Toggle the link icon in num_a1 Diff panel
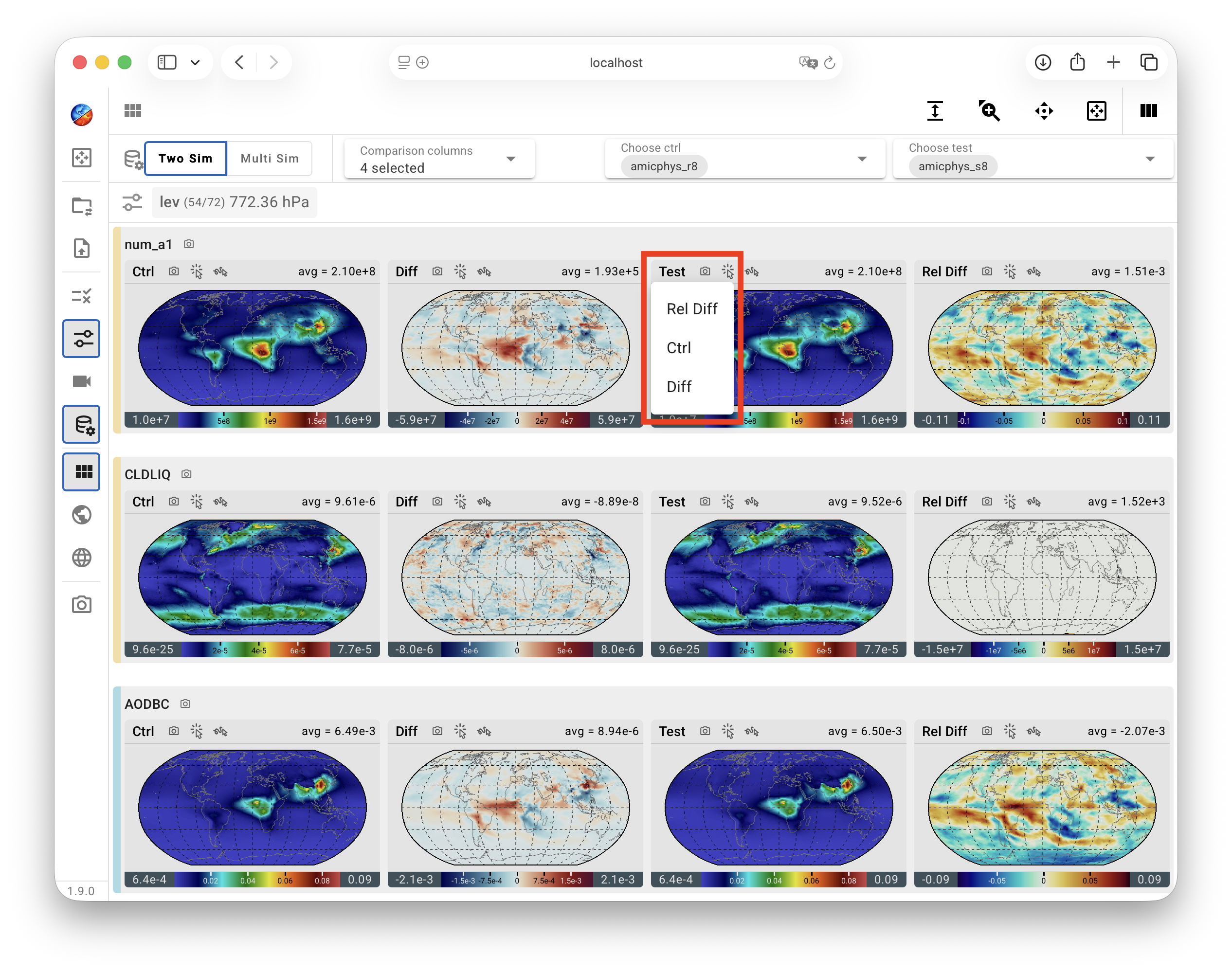This screenshot has width=1232, height=973. pyautogui.click(x=484, y=272)
